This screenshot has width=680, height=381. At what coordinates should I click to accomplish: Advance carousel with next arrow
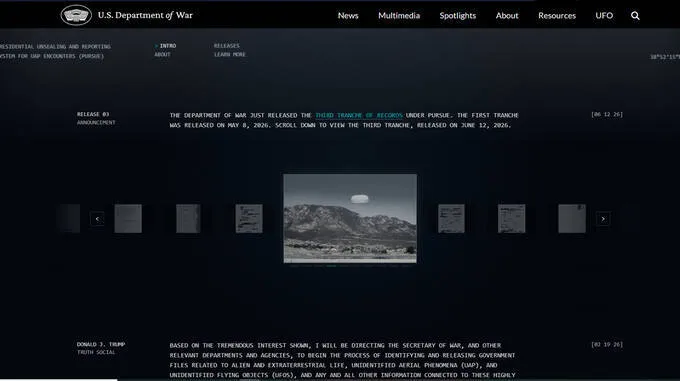pyautogui.click(x=603, y=219)
